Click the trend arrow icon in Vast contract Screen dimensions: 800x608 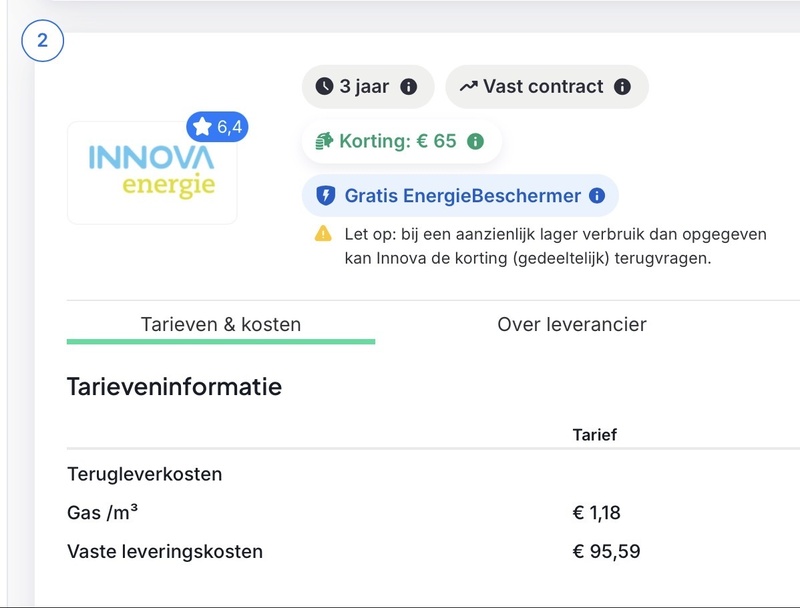(468, 87)
